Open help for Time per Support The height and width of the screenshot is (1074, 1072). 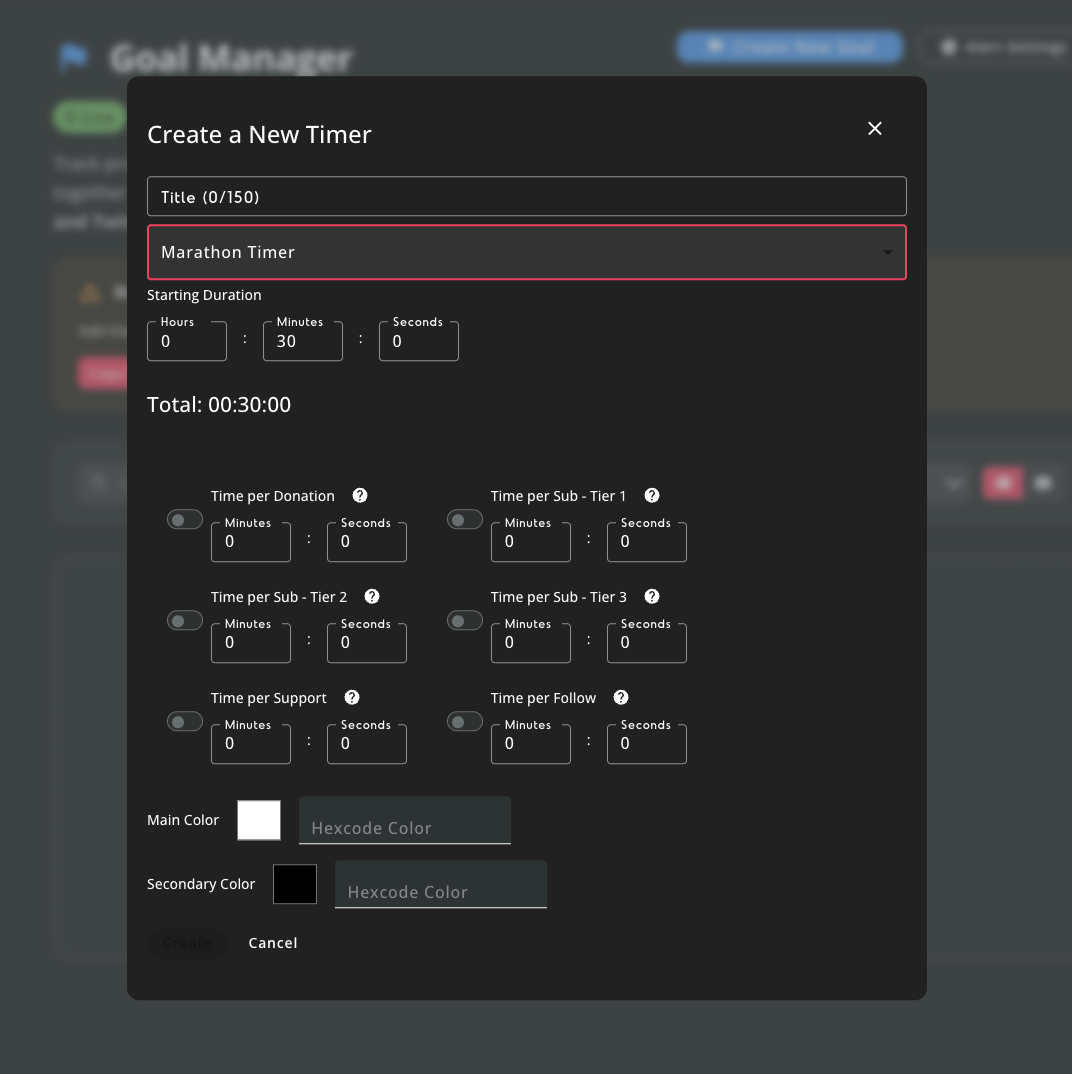[x=352, y=697]
